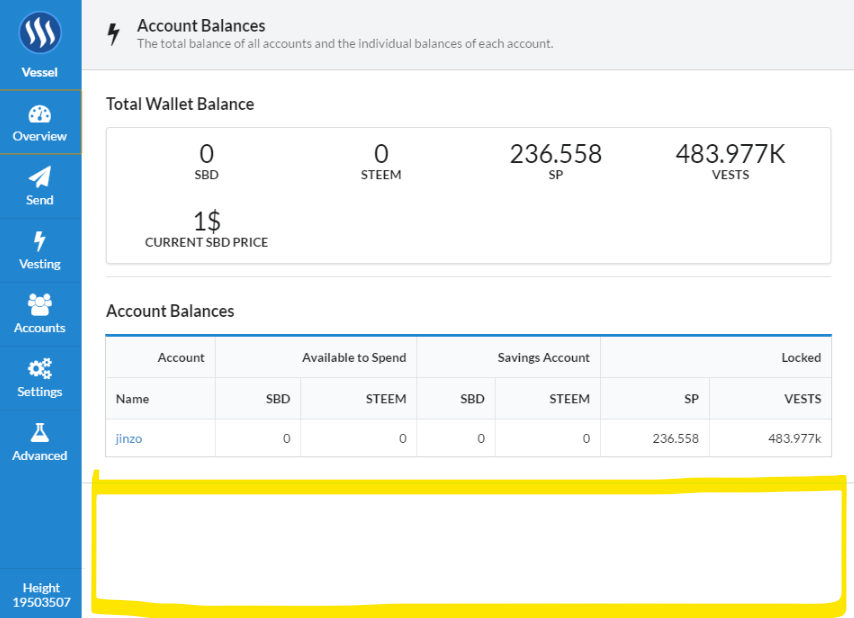Click the Account Balances section heading above table

point(170,311)
